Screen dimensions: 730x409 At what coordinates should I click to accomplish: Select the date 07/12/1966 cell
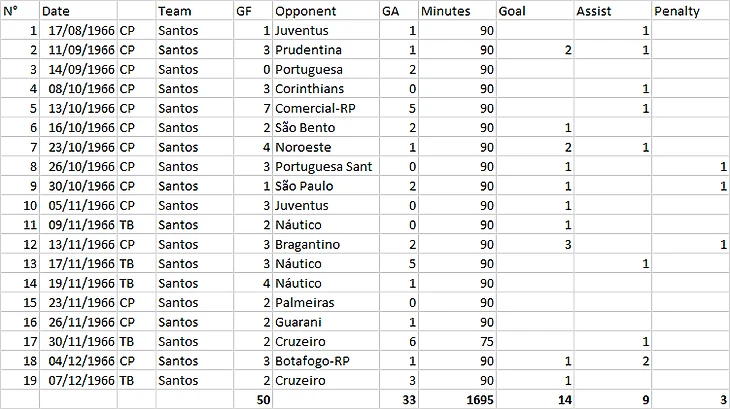(x=78, y=380)
